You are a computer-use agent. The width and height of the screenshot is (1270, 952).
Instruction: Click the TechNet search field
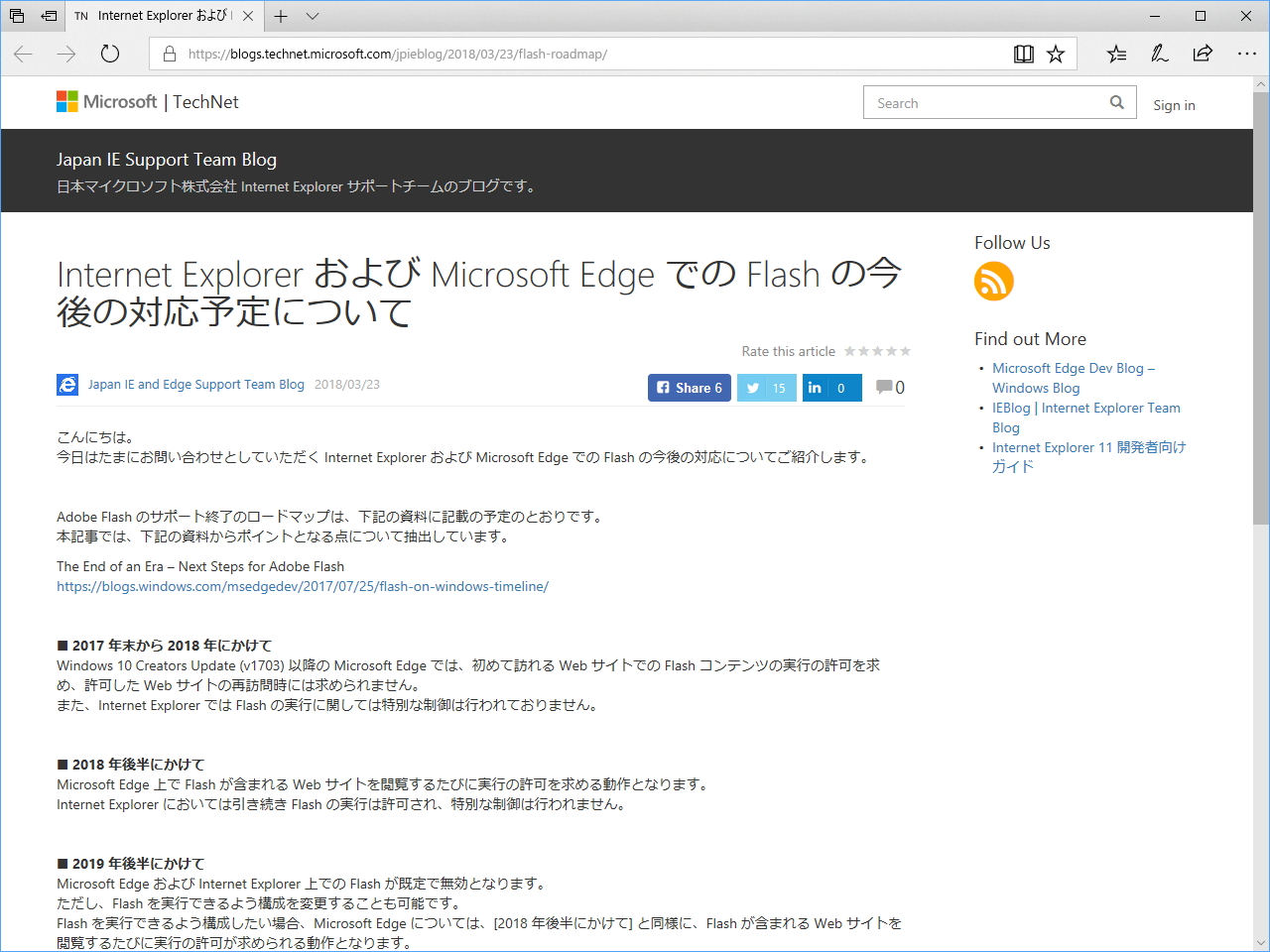tap(982, 101)
